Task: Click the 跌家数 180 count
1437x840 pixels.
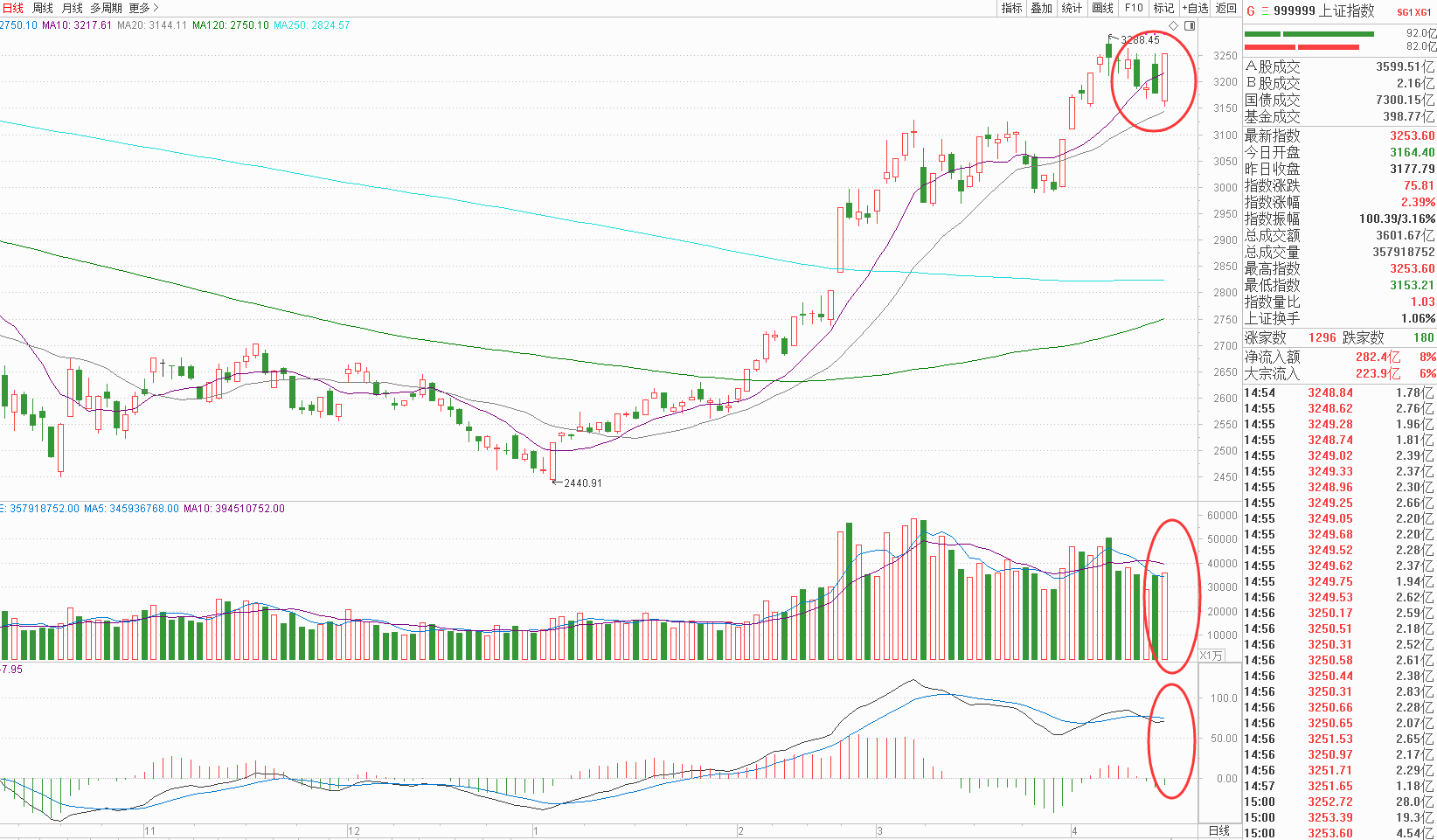Action: pos(1423,337)
